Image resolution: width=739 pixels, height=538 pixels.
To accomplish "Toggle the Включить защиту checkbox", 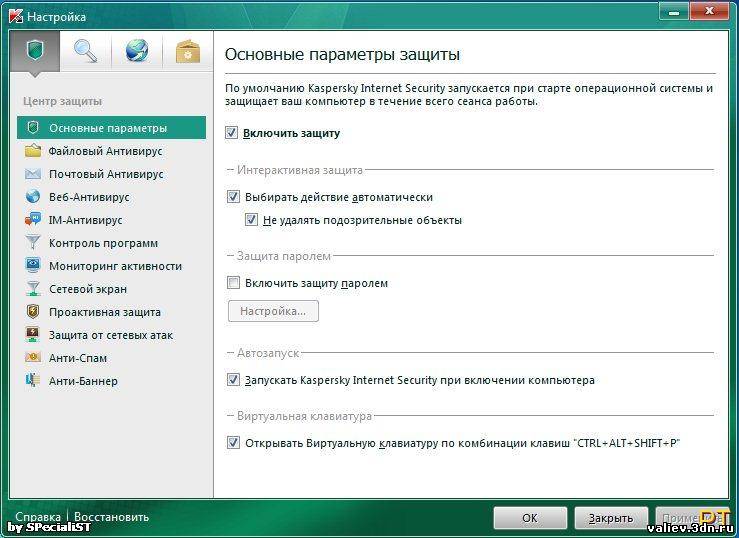I will point(231,132).
